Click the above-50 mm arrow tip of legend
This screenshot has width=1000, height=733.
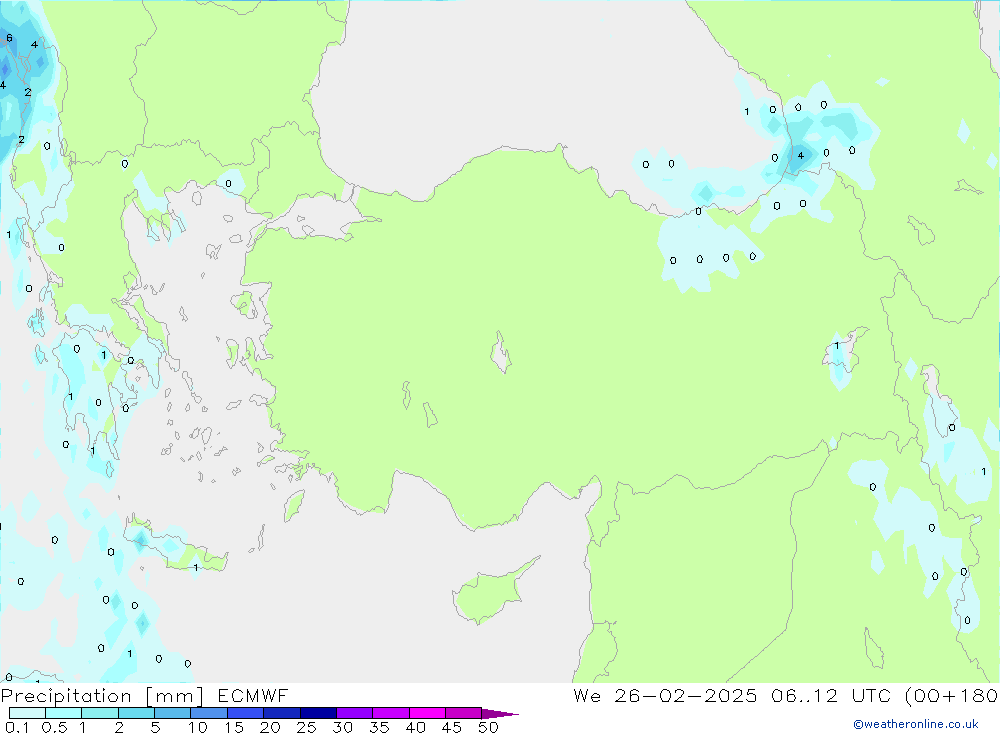pos(499,714)
